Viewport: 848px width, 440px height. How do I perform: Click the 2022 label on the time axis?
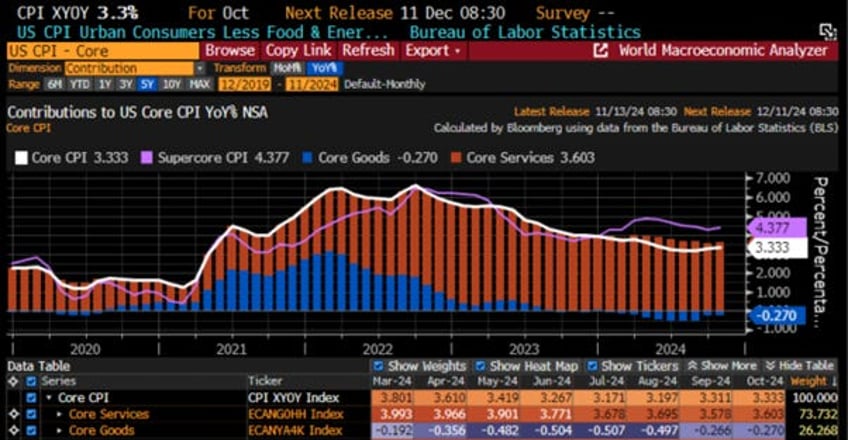(x=377, y=349)
